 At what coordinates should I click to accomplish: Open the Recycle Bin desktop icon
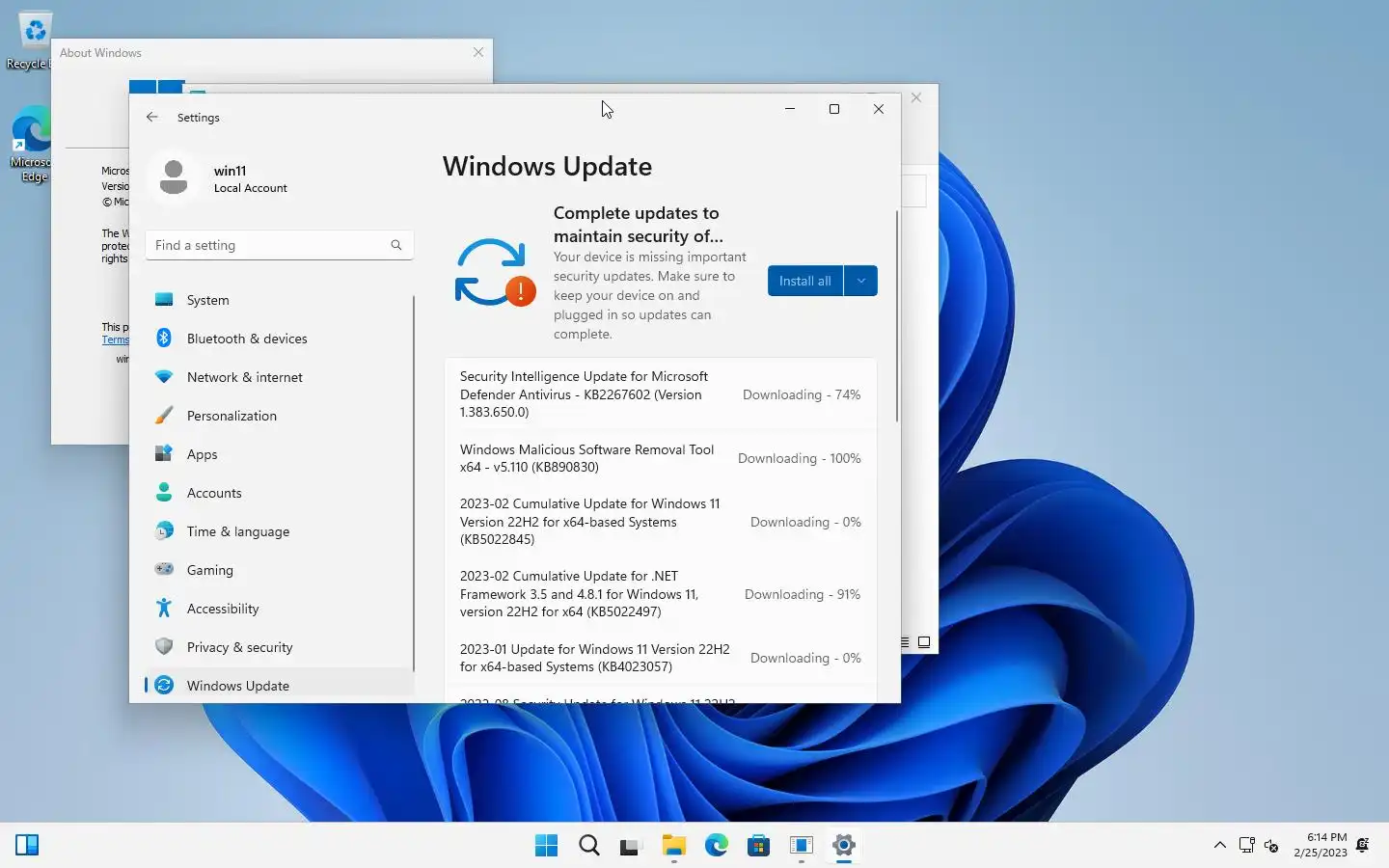31,41
